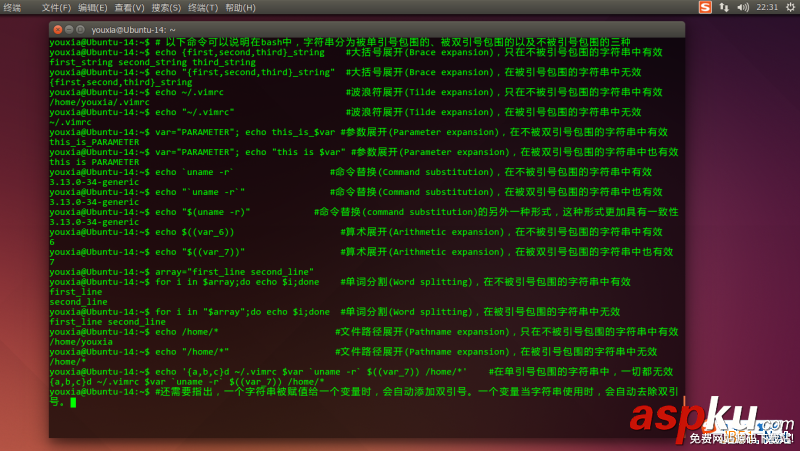Viewport: 800px width, 451px height.
Task: Click the terminal cursor block
Action: (x=73, y=403)
